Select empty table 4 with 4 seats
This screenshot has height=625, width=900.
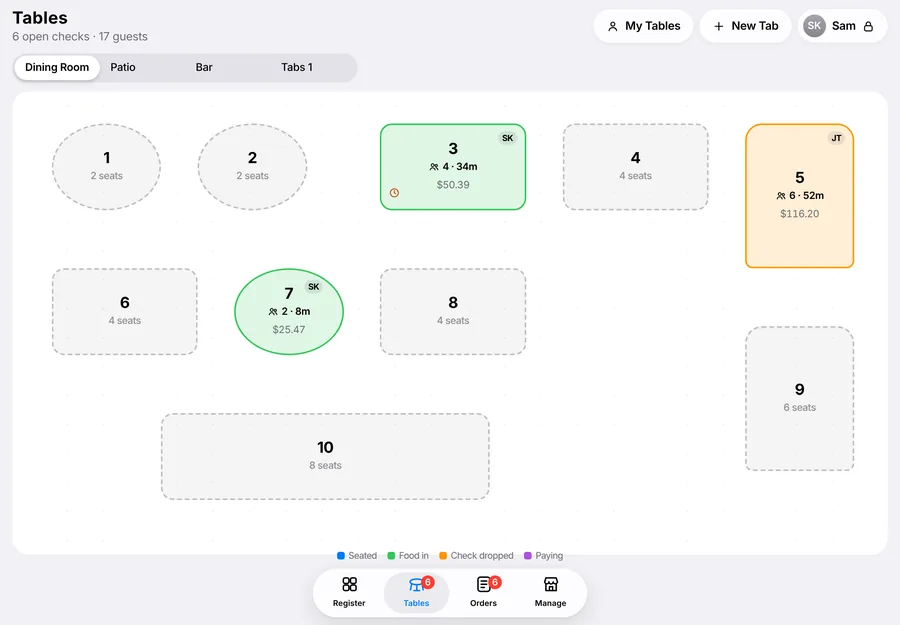[x=635, y=167]
